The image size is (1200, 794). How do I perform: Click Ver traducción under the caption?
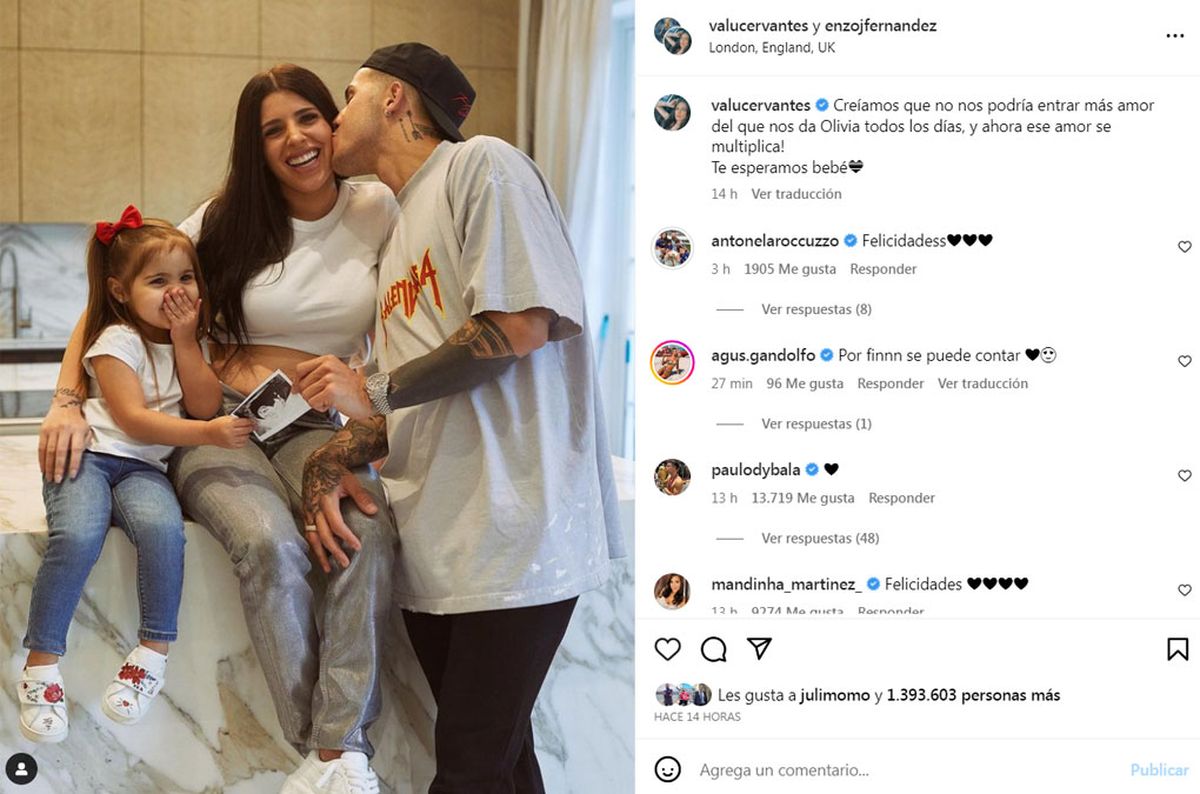[796, 194]
